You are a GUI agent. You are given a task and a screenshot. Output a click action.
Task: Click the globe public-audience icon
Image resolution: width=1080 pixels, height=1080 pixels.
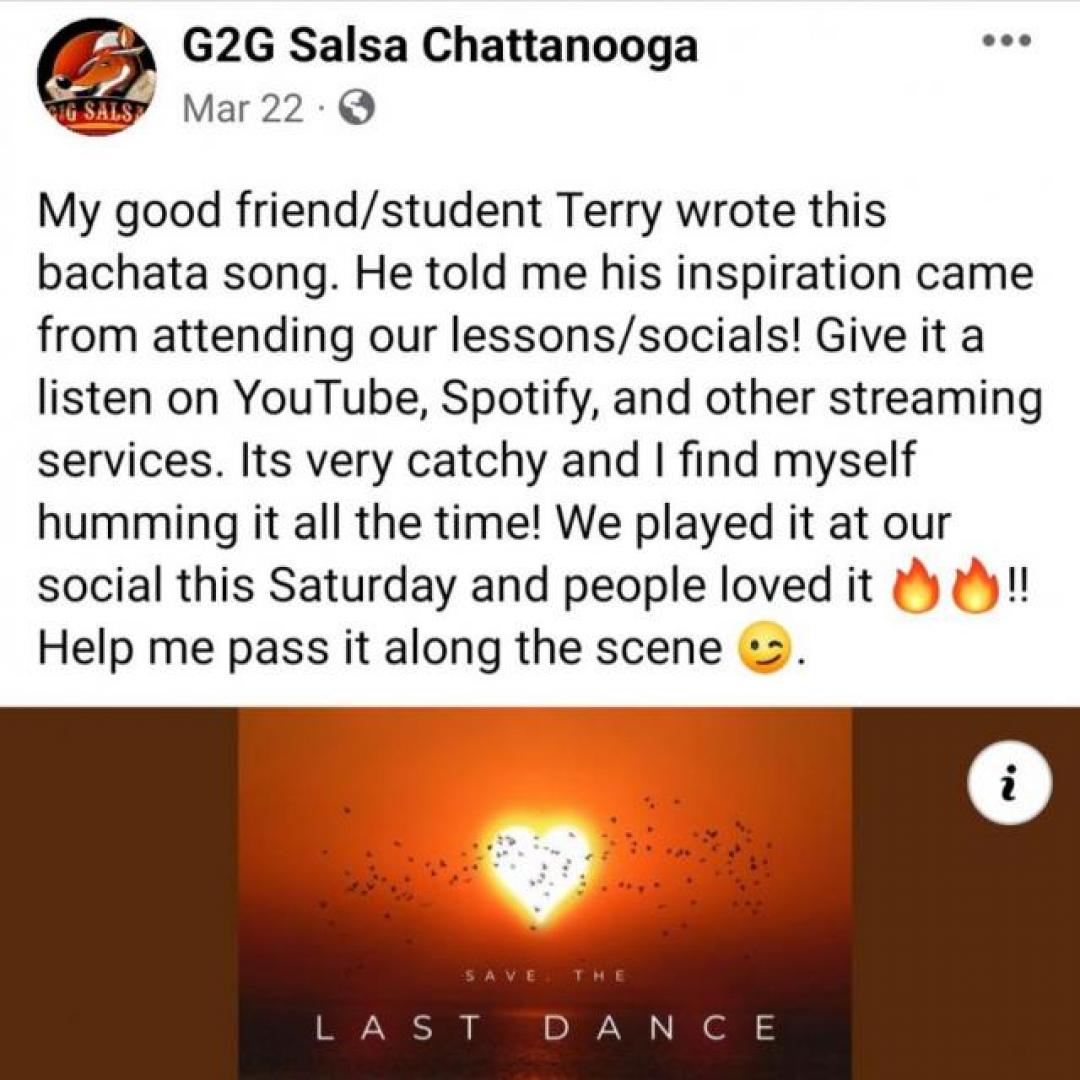(x=357, y=109)
